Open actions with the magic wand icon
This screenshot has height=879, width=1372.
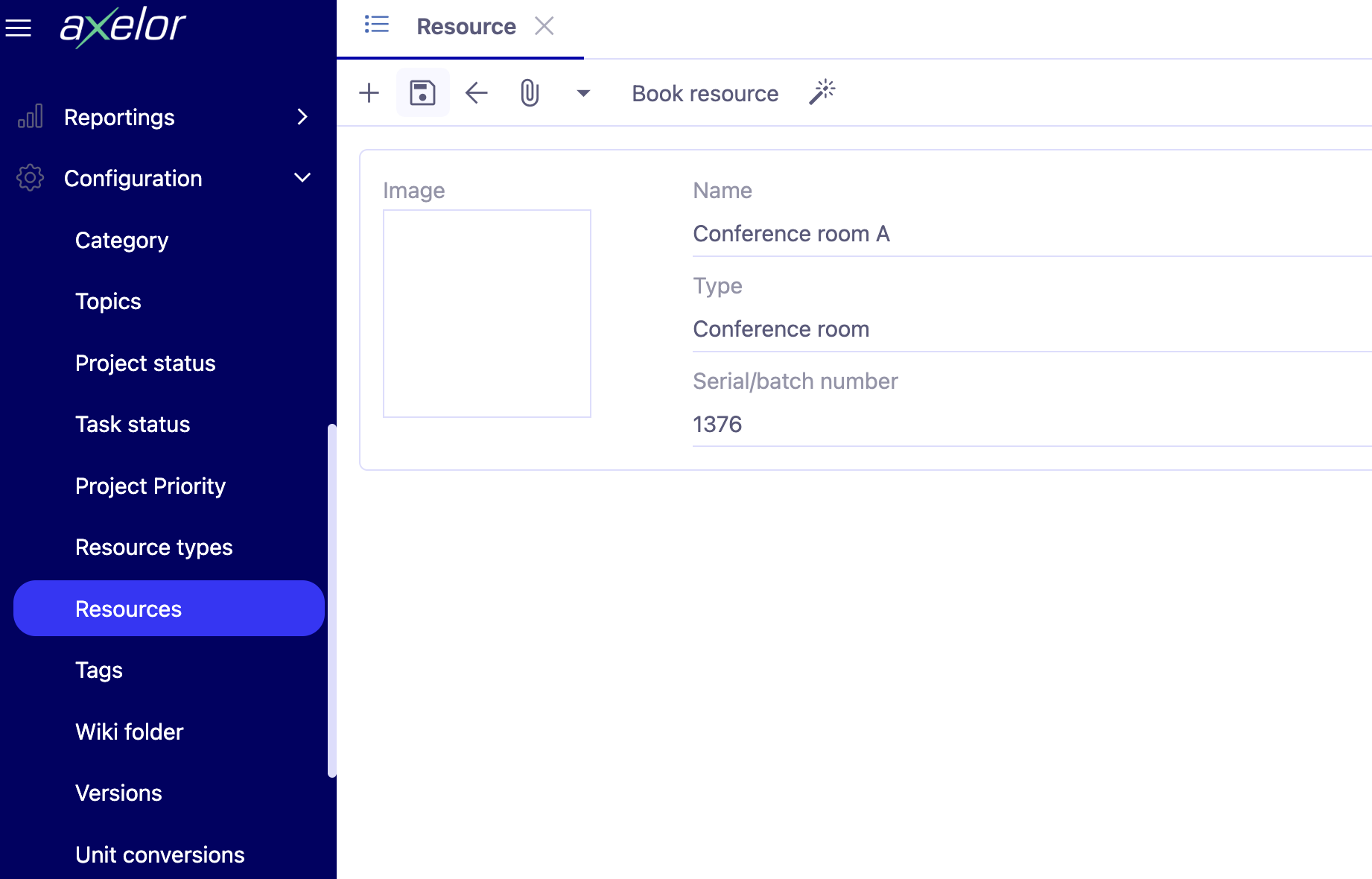822,92
